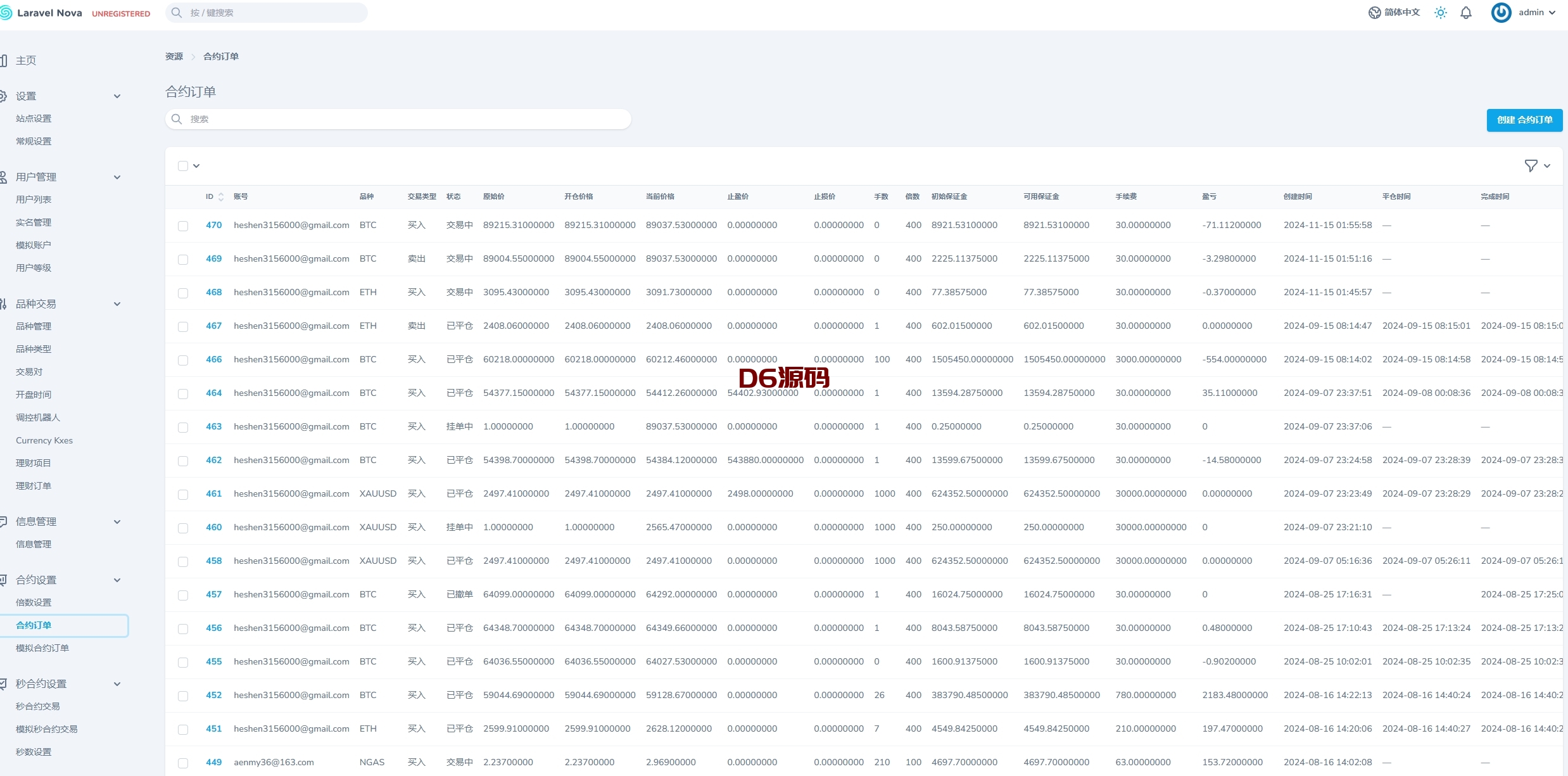Open order ID 449 link
The width and height of the screenshot is (1568, 776).
tap(214, 763)
